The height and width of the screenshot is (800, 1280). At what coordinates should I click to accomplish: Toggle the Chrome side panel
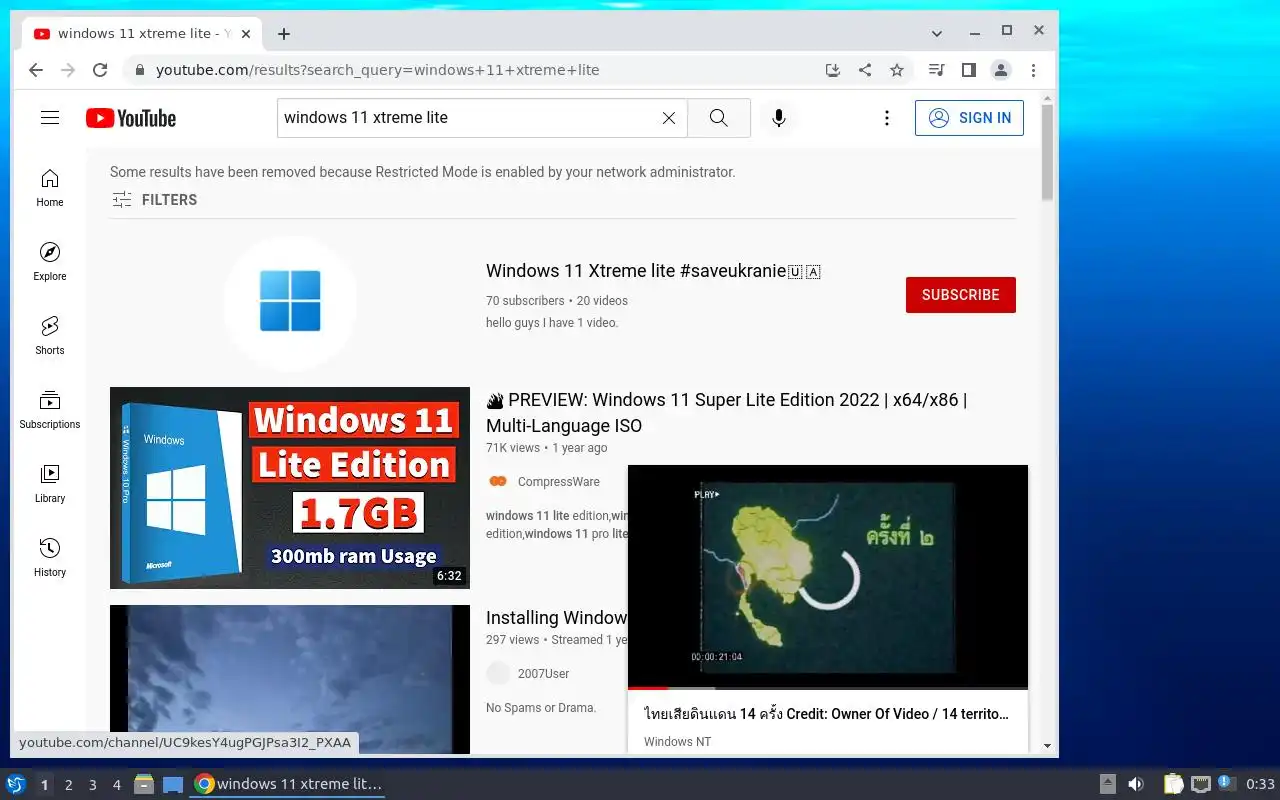click(x=968, y=70)
